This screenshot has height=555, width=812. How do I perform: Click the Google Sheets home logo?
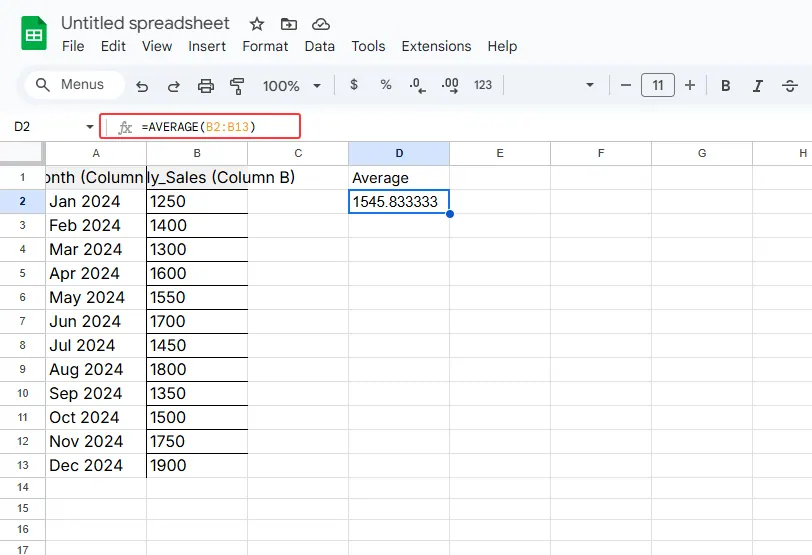click(x=34, y=34)
